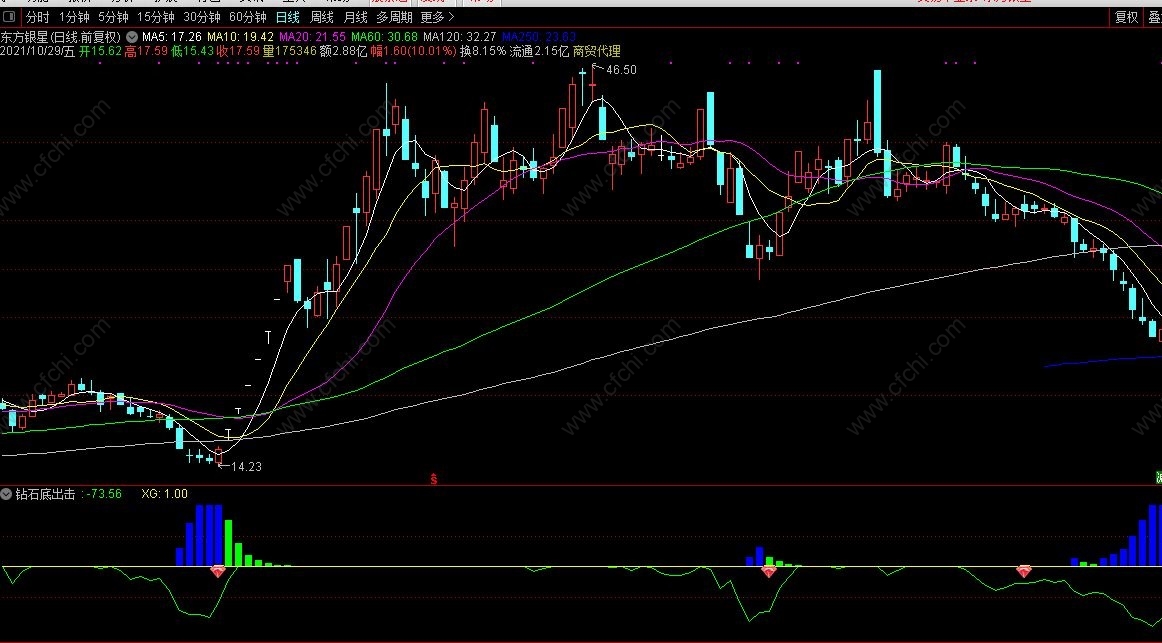Click the date 2021/10/29/五 in the info line
1162x643 pixels.
point(38,51)
